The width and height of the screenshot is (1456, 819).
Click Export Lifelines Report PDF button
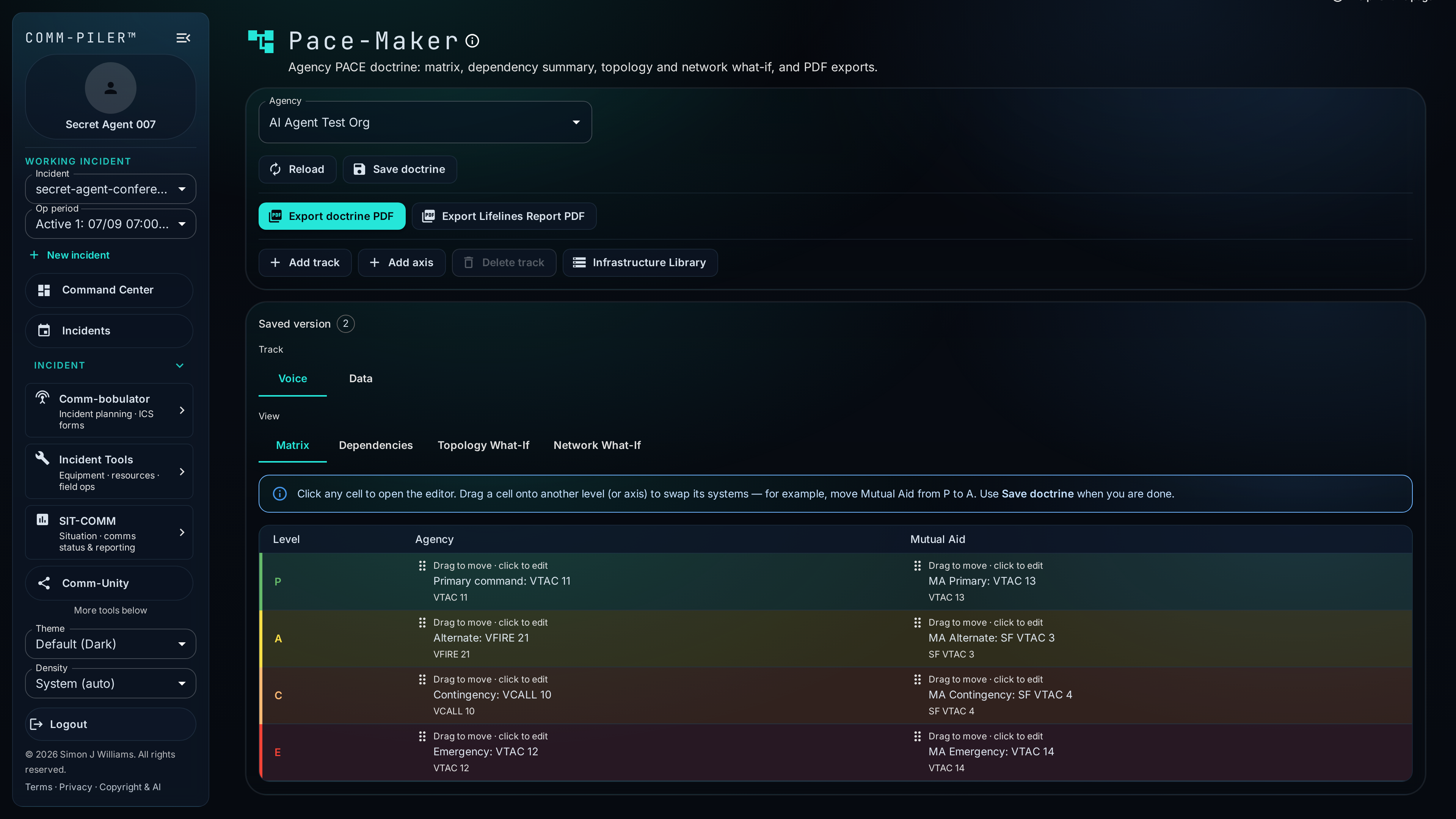(504, 216)
